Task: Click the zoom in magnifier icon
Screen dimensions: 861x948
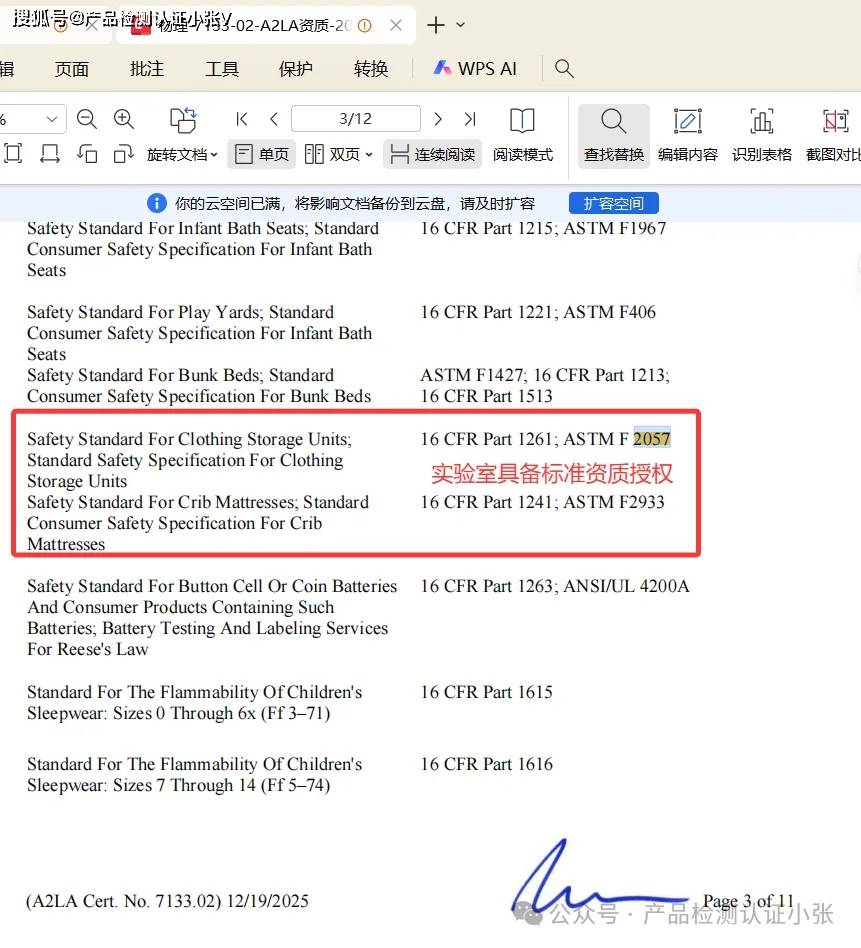Action: coord(124,120)
